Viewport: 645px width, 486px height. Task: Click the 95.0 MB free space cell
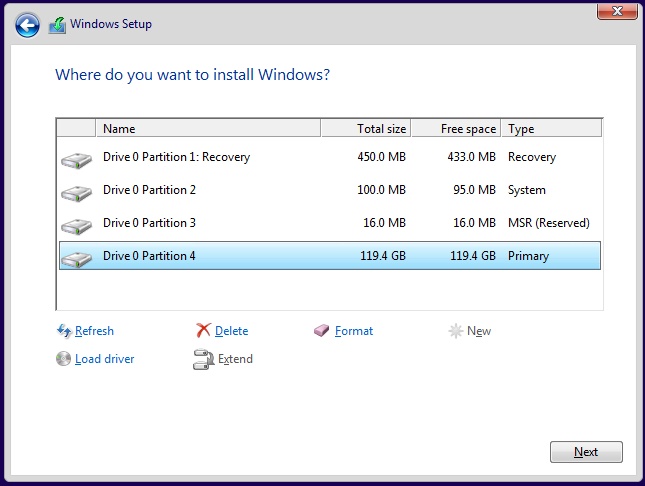tap(474, 190)
